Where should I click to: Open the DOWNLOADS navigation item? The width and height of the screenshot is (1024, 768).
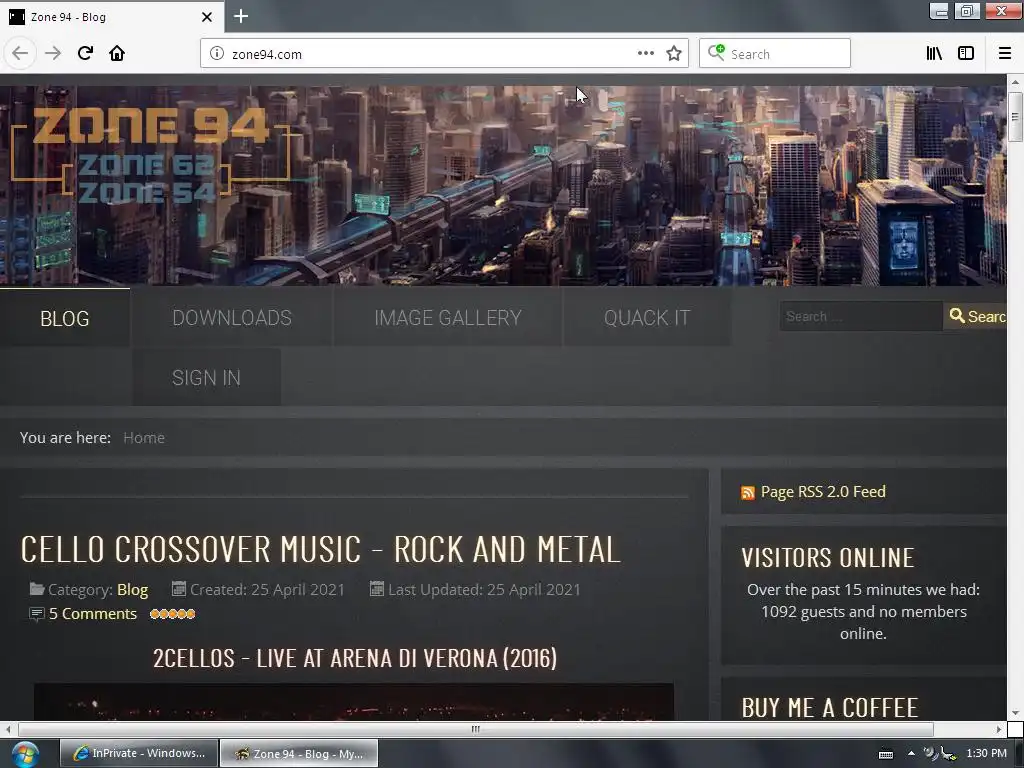tap(232, 317)
